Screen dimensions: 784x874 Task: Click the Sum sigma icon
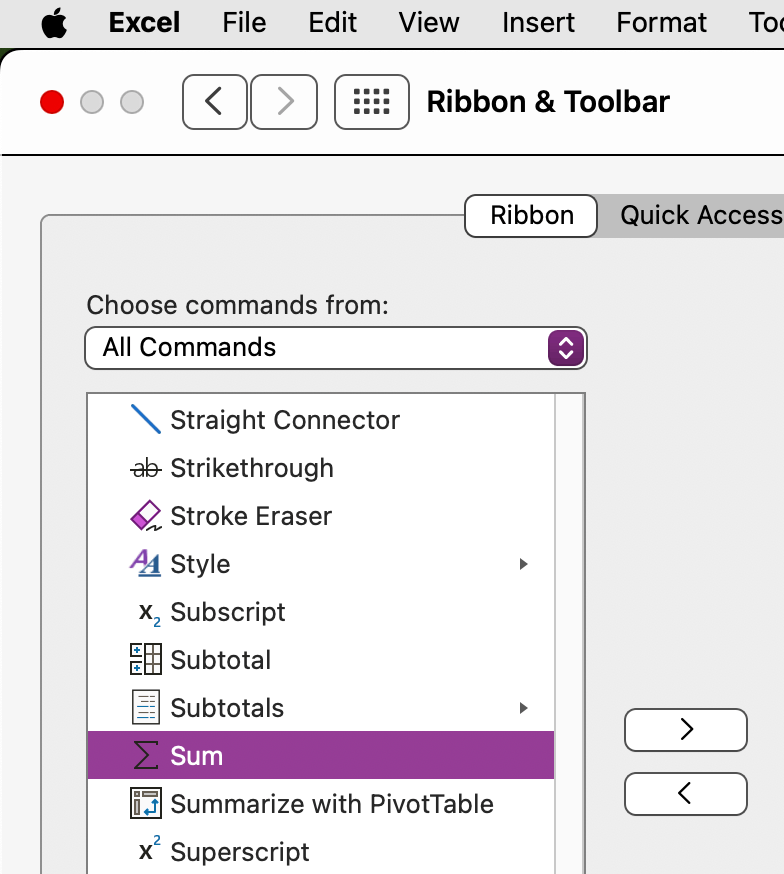pos(146,756)
